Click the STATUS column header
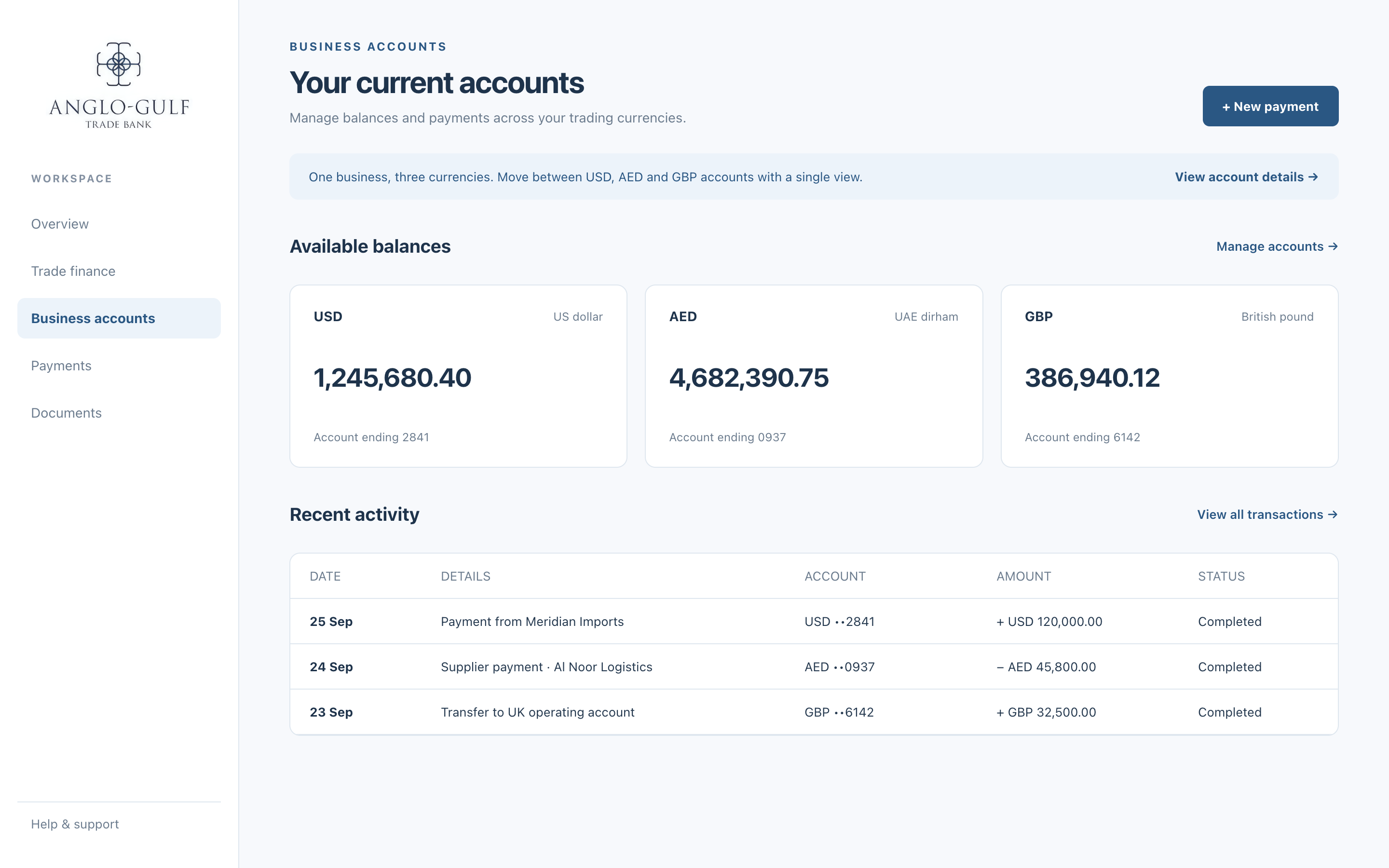Screen dimensions: 1389x868 [x=1221, y=576]
